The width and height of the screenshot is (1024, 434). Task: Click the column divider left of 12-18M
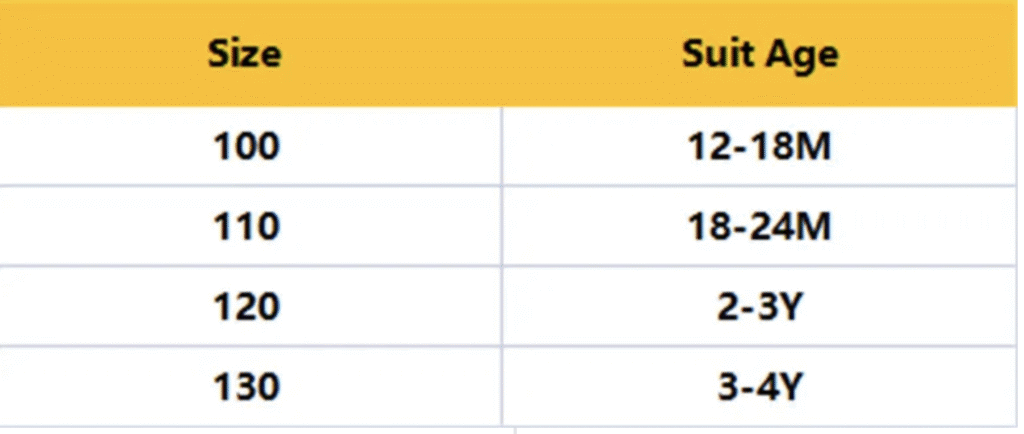click(x=502, y=147)
